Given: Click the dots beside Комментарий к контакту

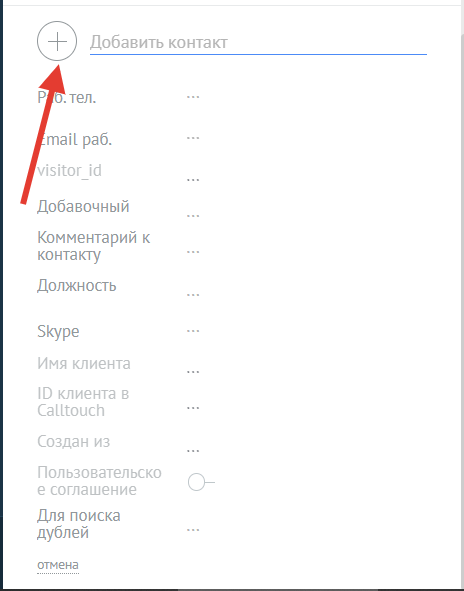Looking at the screenshot, I should pos(193,251).
